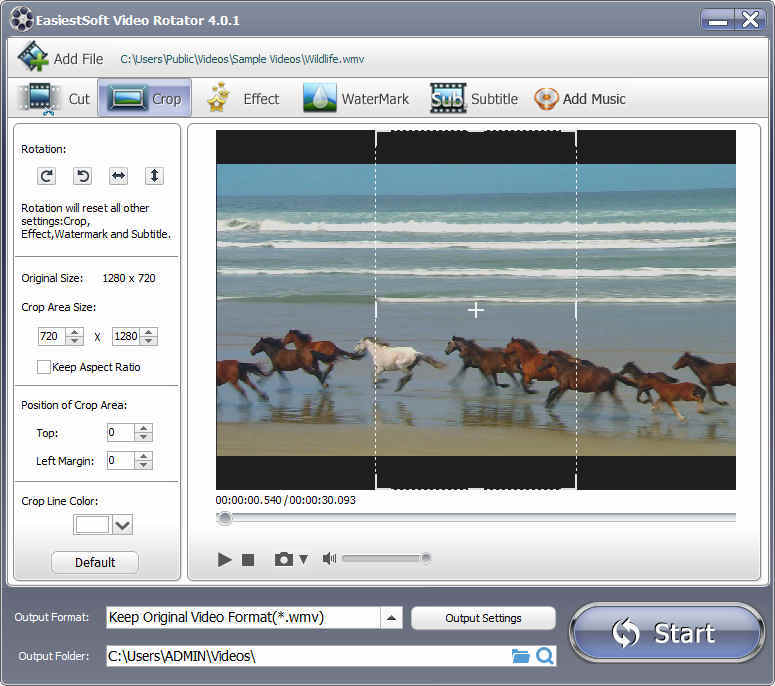Viewport: 775px width, 686px height.
Task: Click the Output Folder path field
Action: click(307, 656)
